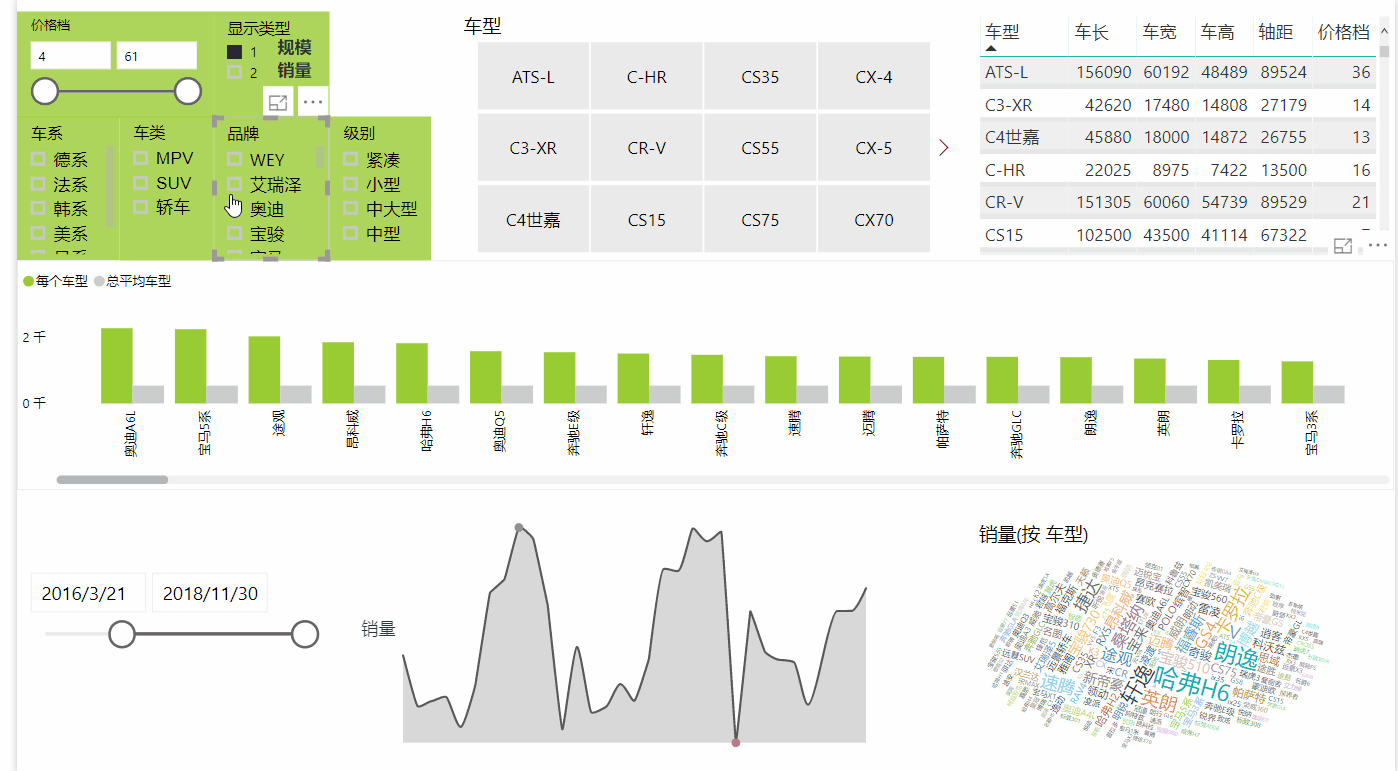This screenshot has width=1398, height=771.
Task: Check option 2 销量 under 显示类型
Action: (236, 73)
